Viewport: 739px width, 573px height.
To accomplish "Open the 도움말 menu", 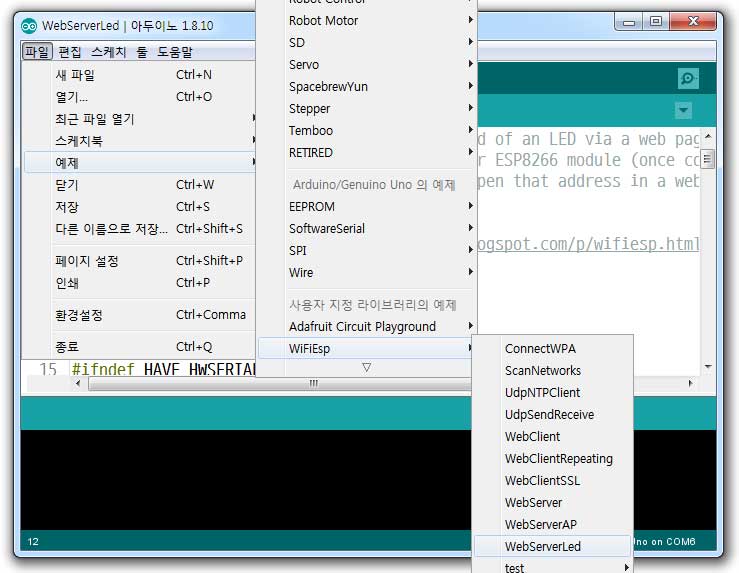I will [175, 52].
